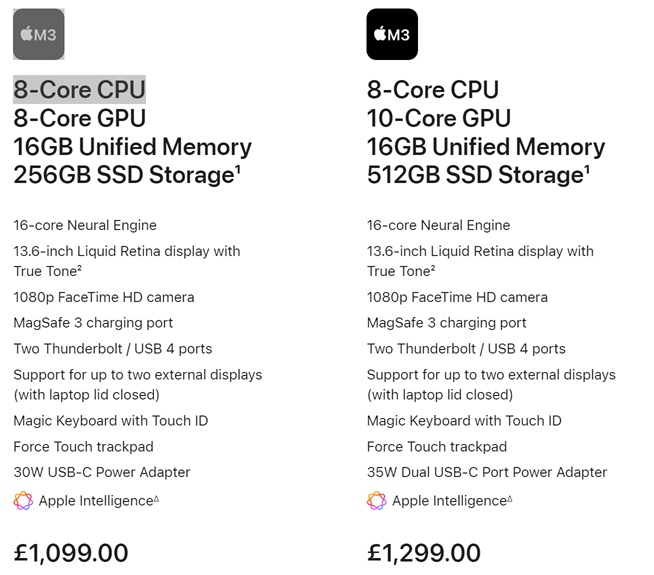Click MagSafe 3 charging port in £1,099.00 model
654x575 pixels.
(x=93, y=323)
